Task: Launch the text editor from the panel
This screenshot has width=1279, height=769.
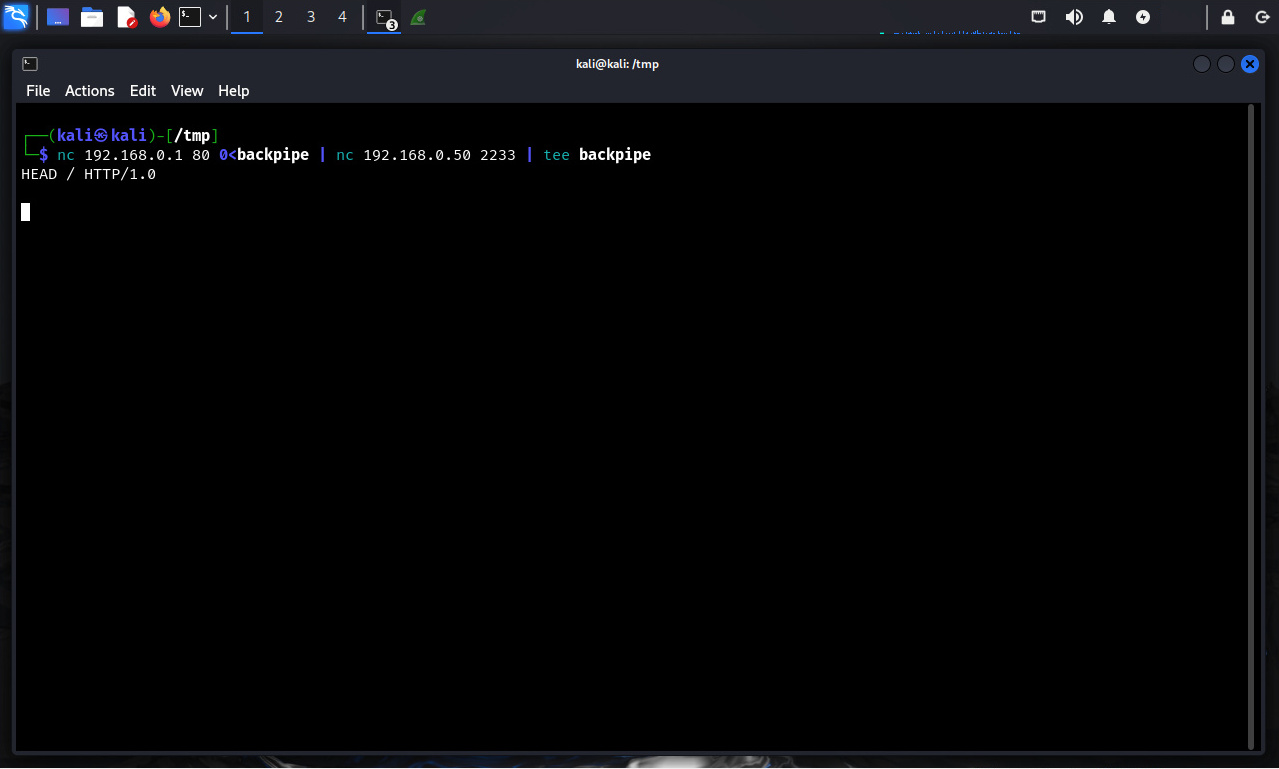Action: [x=126, y=17]
